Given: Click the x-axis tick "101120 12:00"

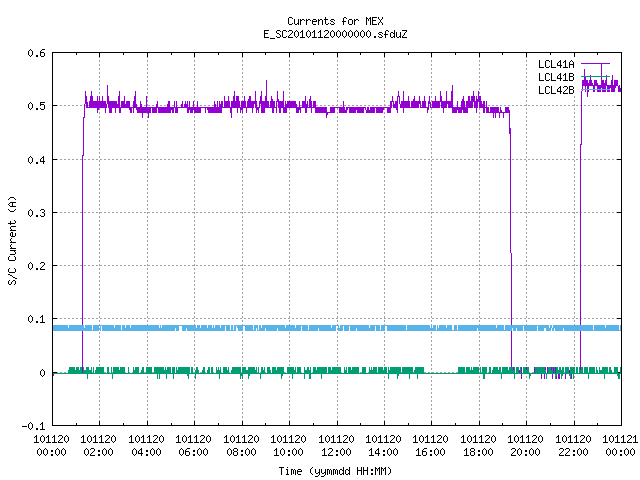Looking at the screenshot, I should coord(336,446).
